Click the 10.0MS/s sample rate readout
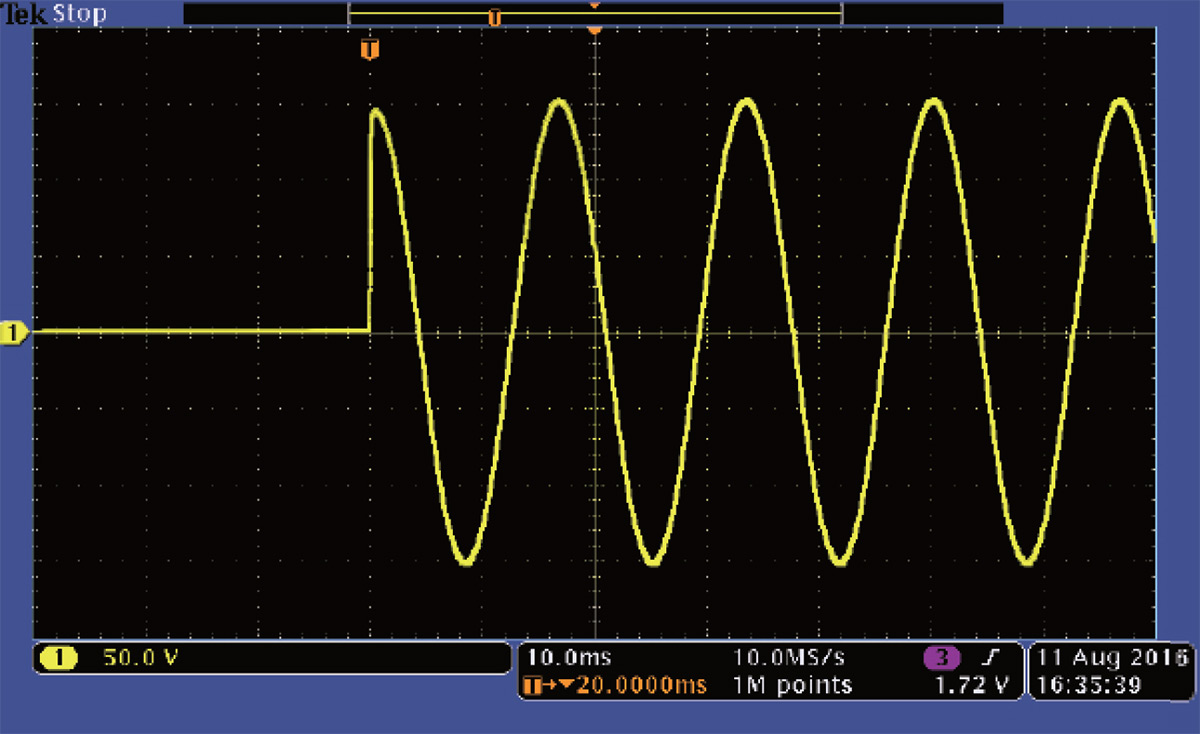Viewport: 1200px width, 734px height. coord(789,658)
